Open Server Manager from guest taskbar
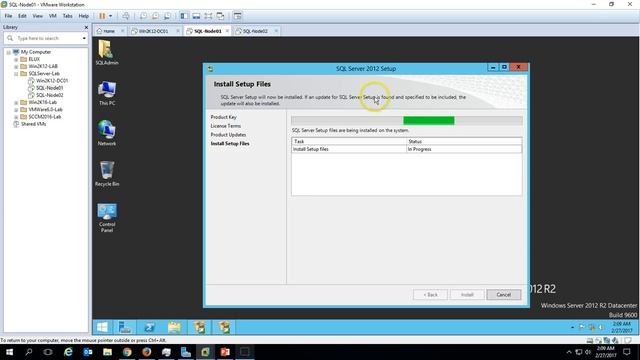640x360 pixels. (124, 327)
